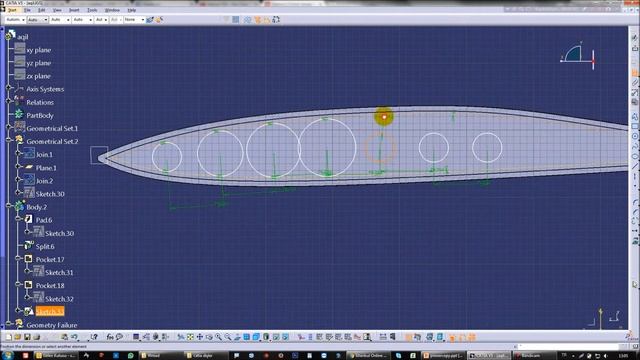Select "Join.1" in the tree
Viewport: 640px width, 360px height.
(44, 155)
